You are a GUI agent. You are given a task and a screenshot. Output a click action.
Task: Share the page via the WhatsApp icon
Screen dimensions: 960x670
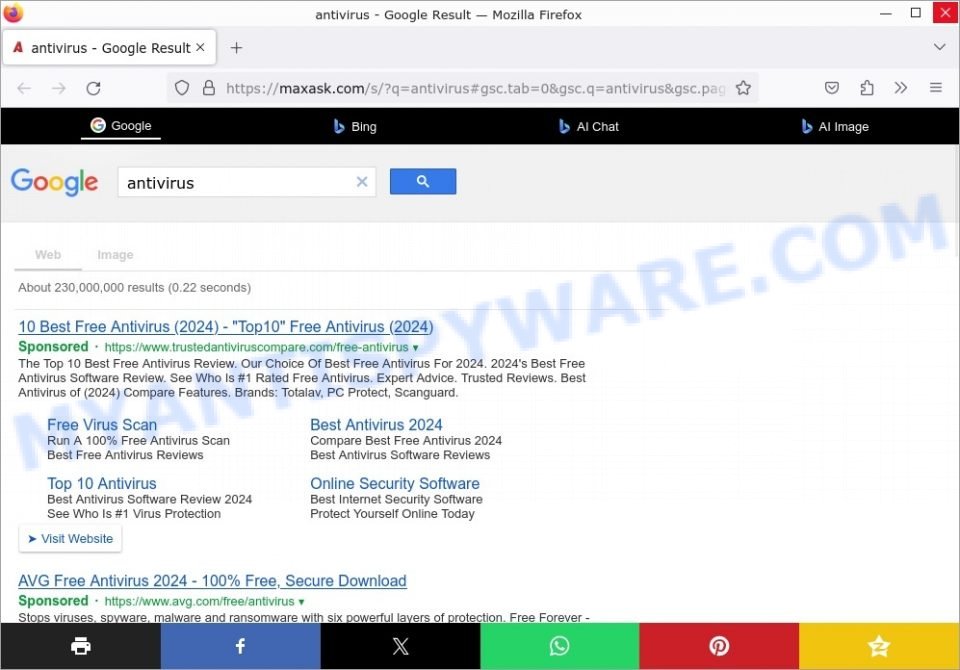tap(559, 645)
